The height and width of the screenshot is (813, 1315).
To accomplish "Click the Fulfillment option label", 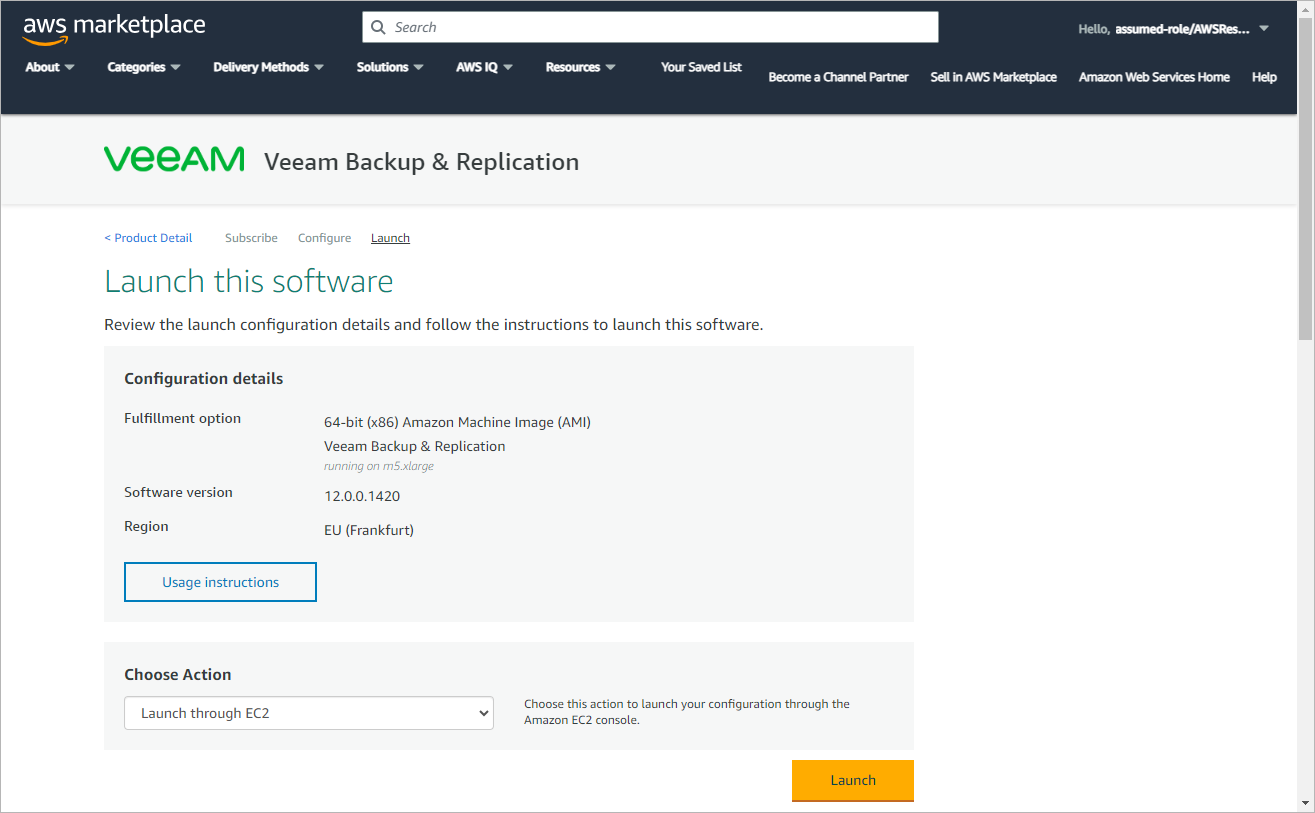I will 182,418.
